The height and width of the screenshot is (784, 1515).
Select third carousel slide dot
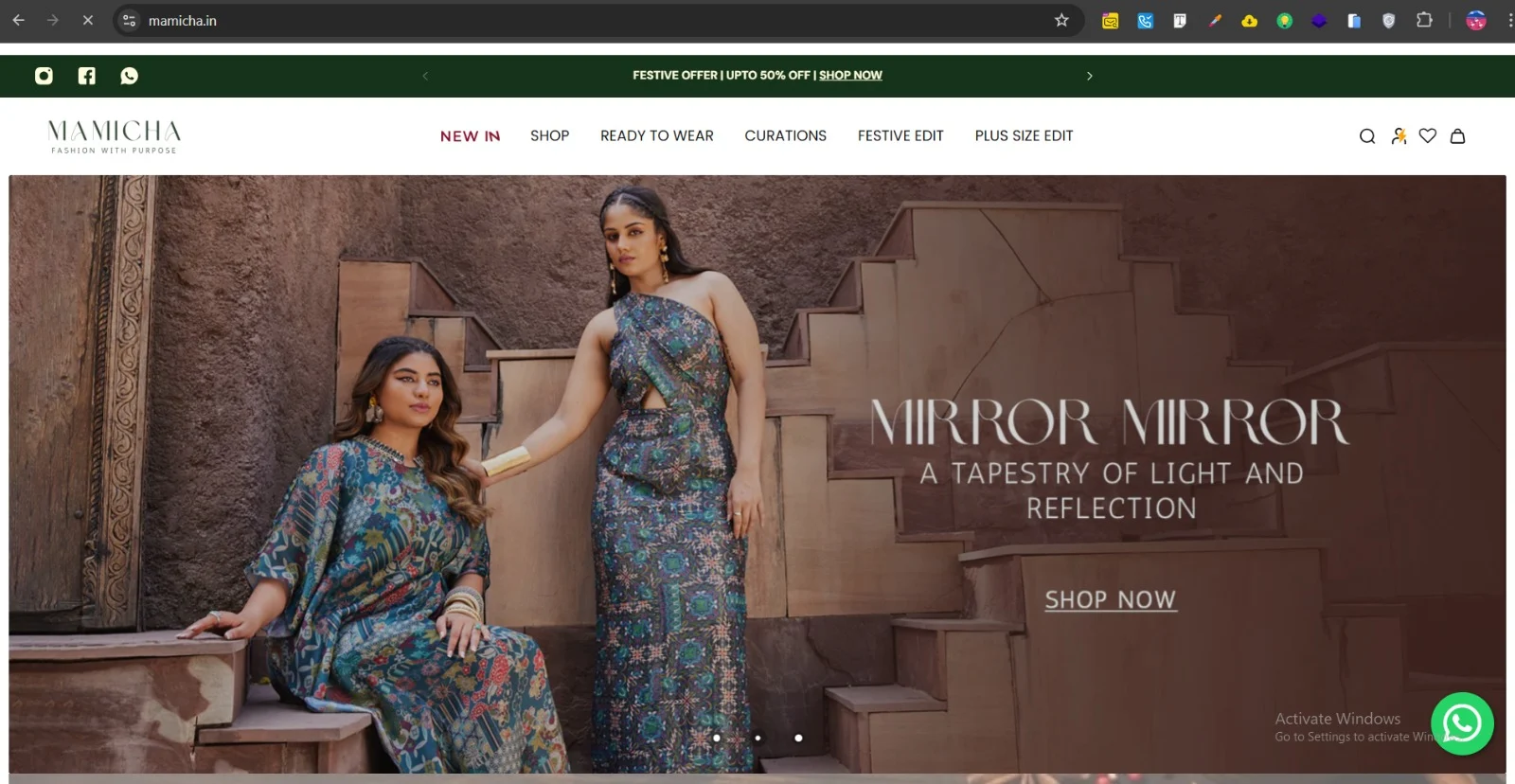(798, 738)
